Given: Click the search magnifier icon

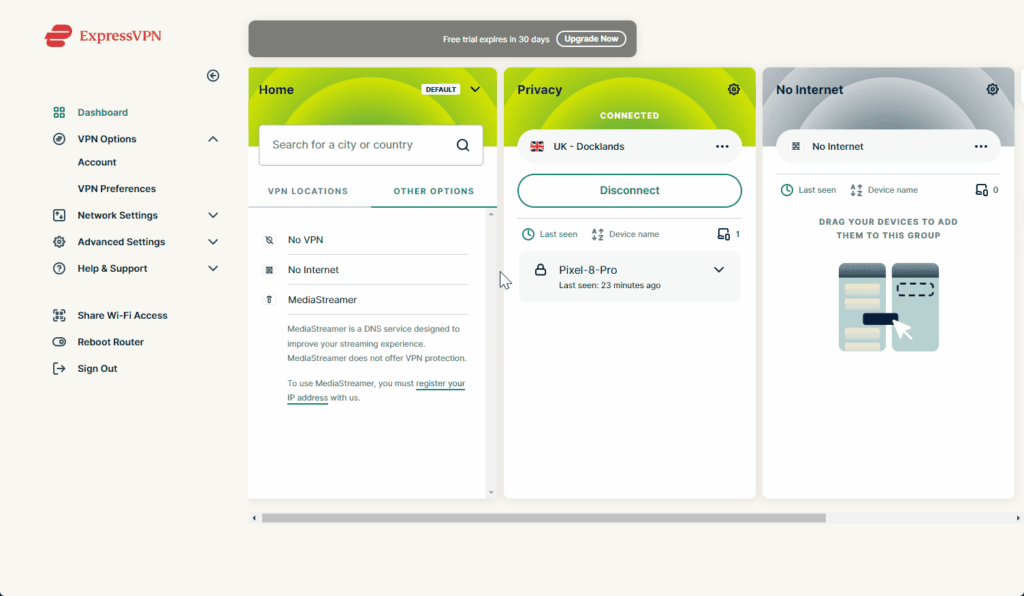Looking at the screenshot, I should (x=463, y=145).
